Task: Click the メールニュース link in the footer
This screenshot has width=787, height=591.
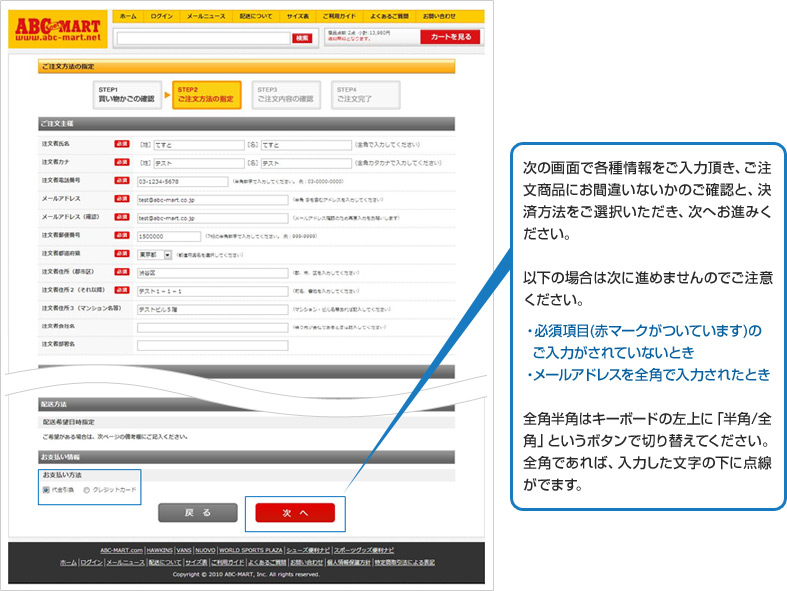Action: point(125,562)
